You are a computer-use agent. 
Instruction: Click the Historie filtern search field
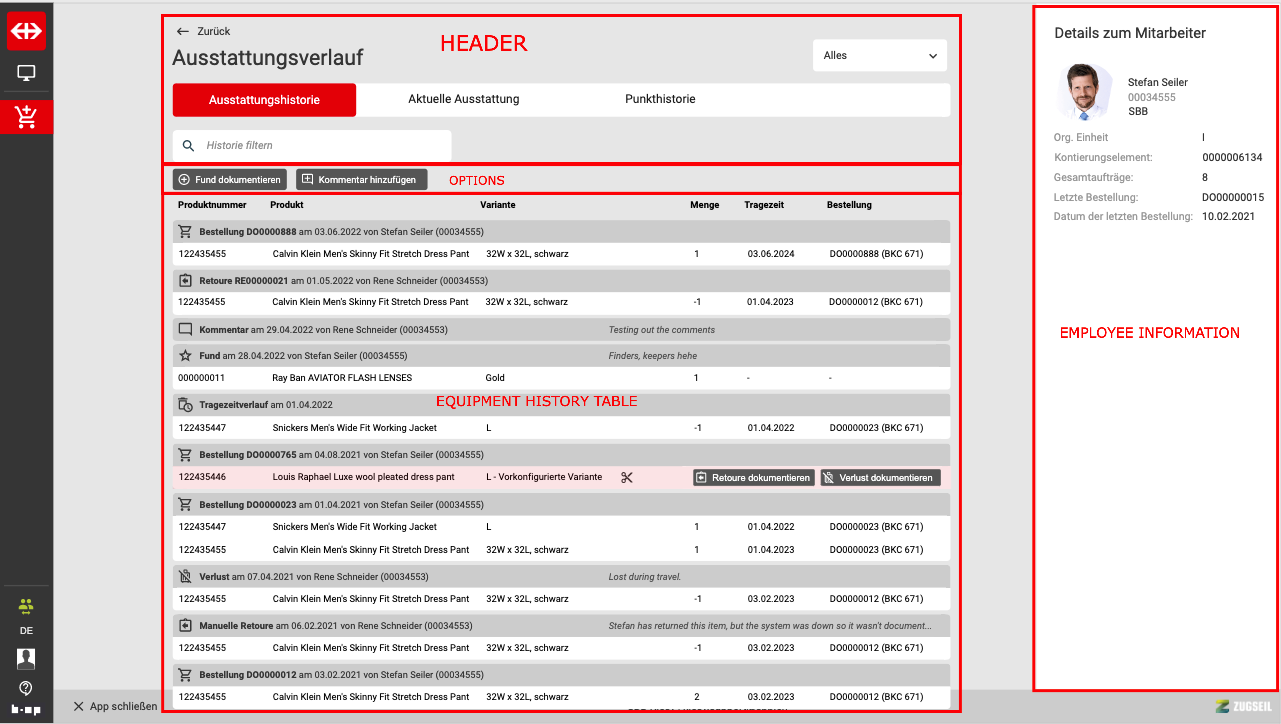[320, 146]
